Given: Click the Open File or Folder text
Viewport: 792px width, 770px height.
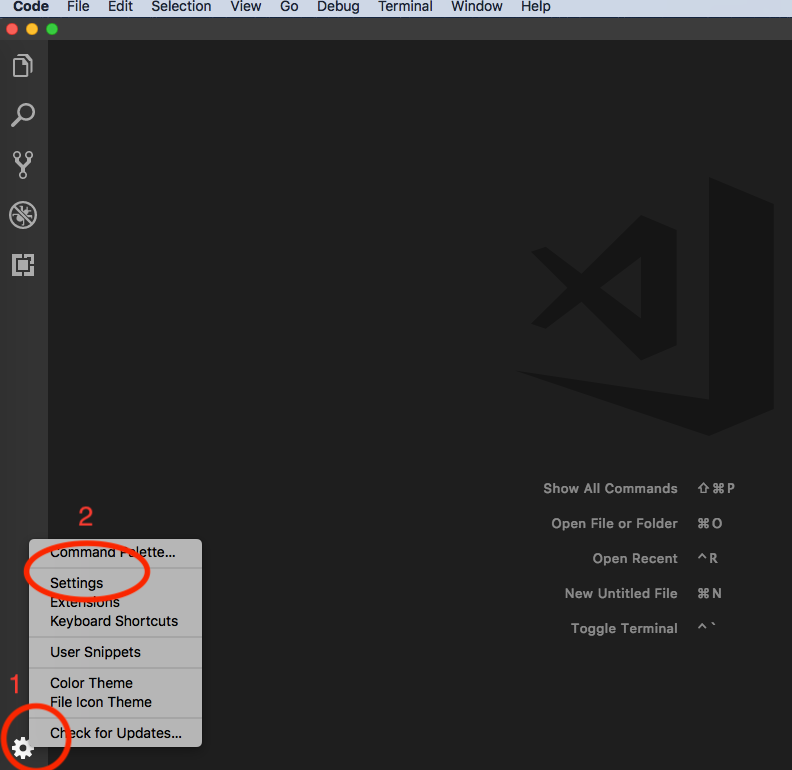Looking at the screenshot, I should (614, 523).
